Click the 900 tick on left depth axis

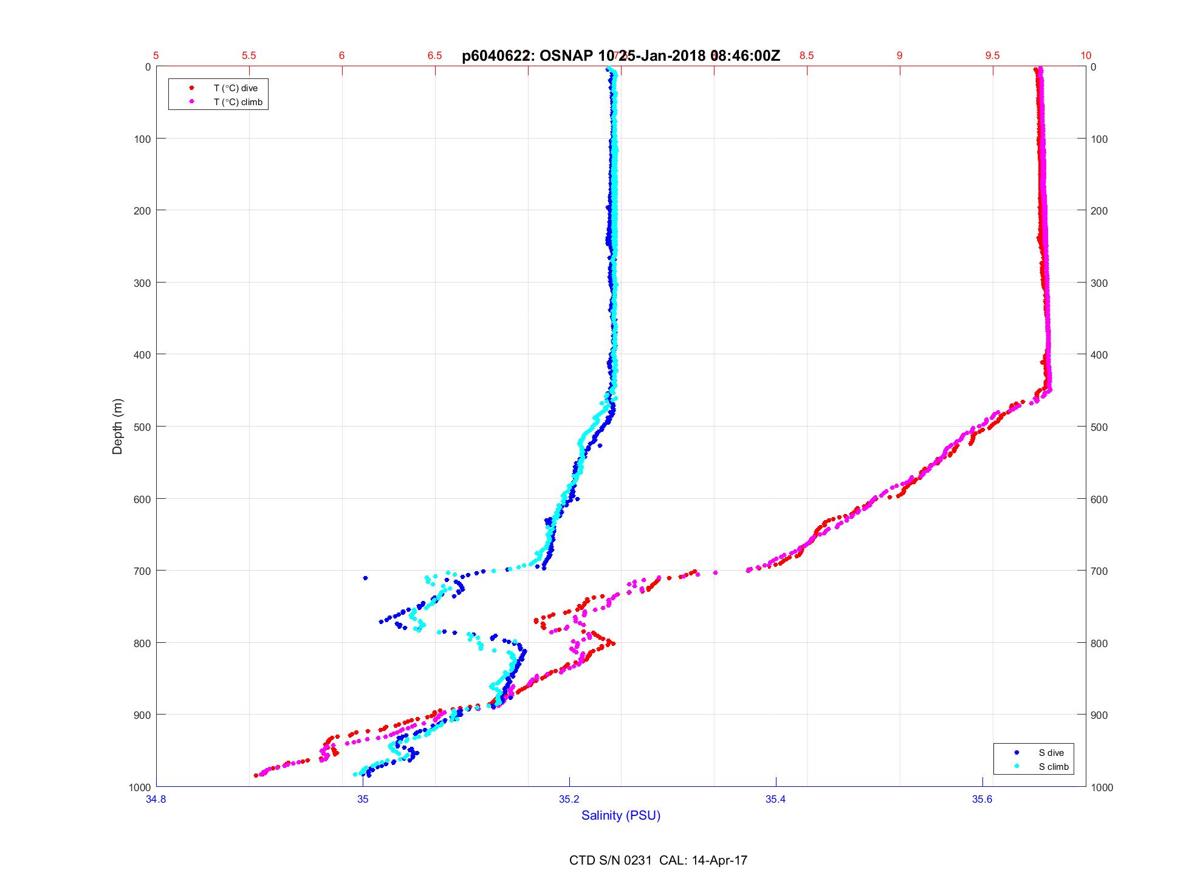pos(141,715)
